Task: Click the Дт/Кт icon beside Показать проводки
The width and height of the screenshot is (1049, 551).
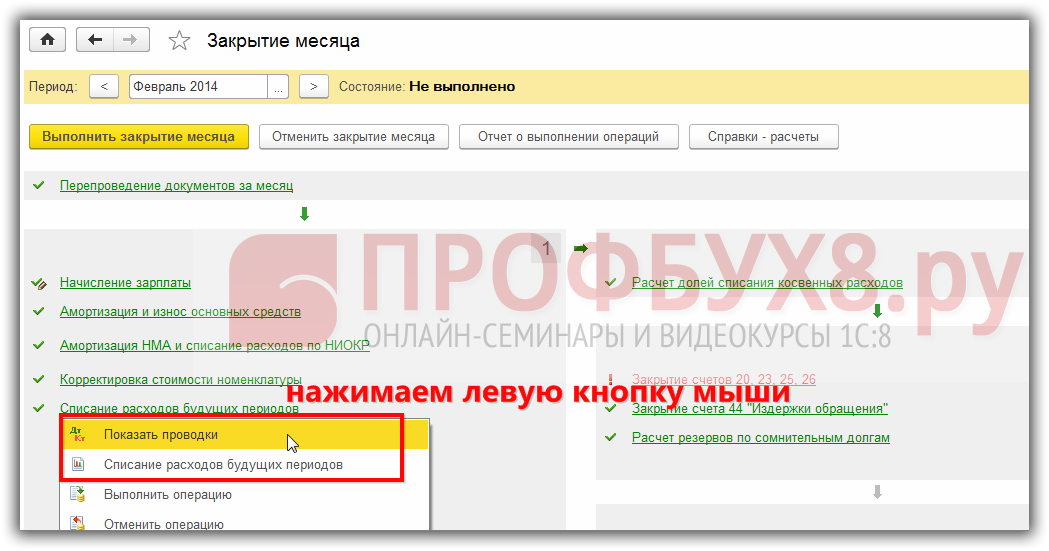Action: pyautogui.click(x=78, y=435)
